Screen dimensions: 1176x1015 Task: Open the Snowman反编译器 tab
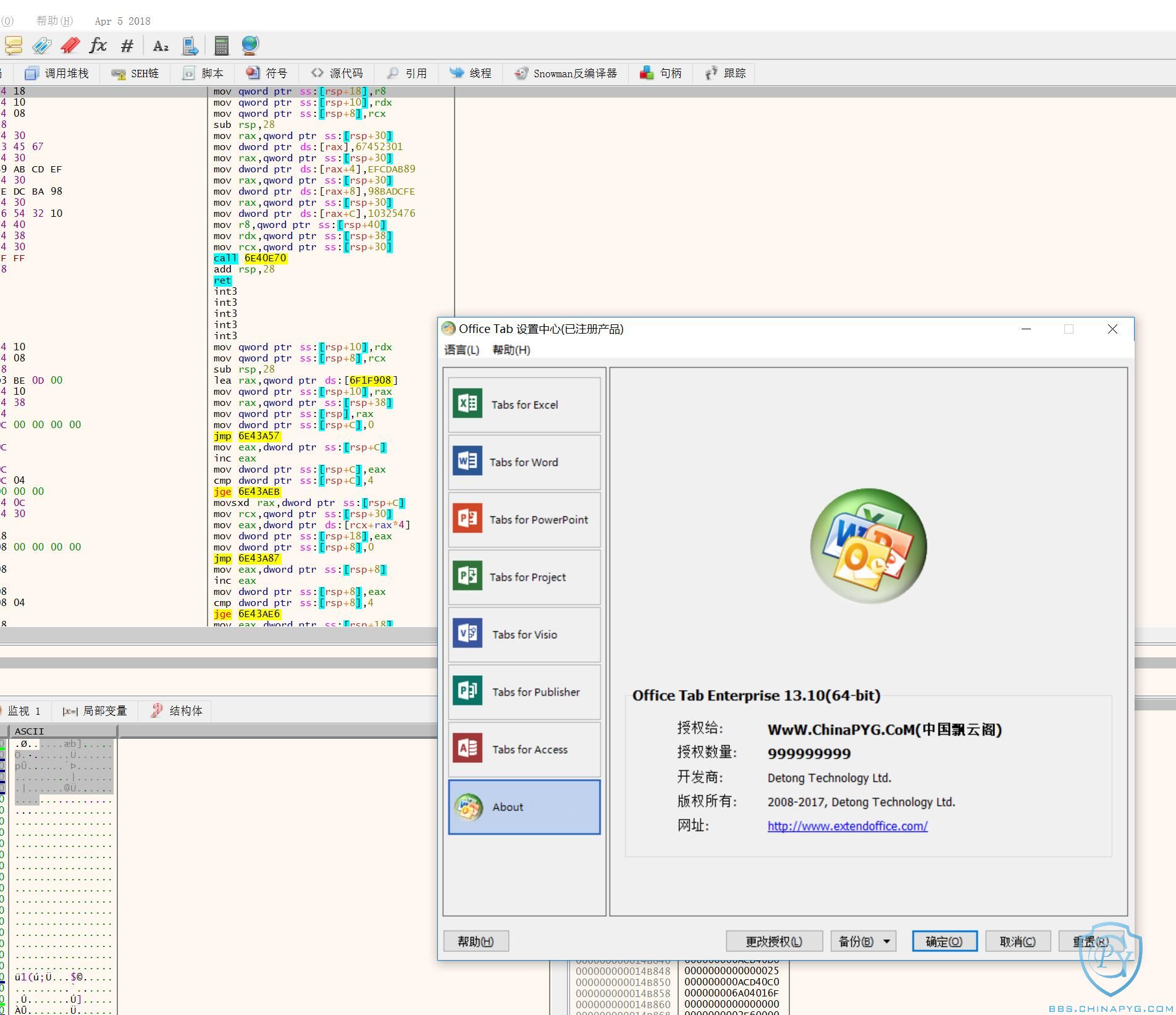[x=566, y=74]
